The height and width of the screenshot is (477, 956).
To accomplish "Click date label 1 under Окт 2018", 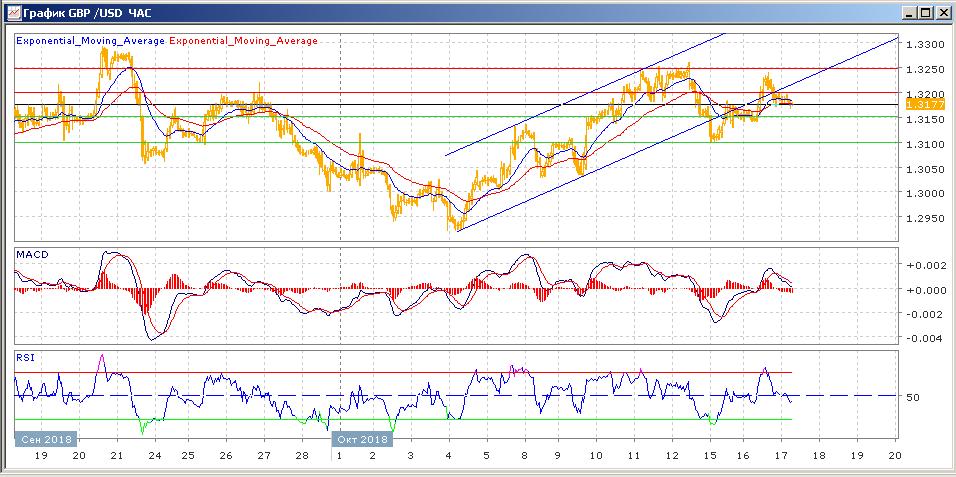I will pyautogui.click(x=338, y=456).
